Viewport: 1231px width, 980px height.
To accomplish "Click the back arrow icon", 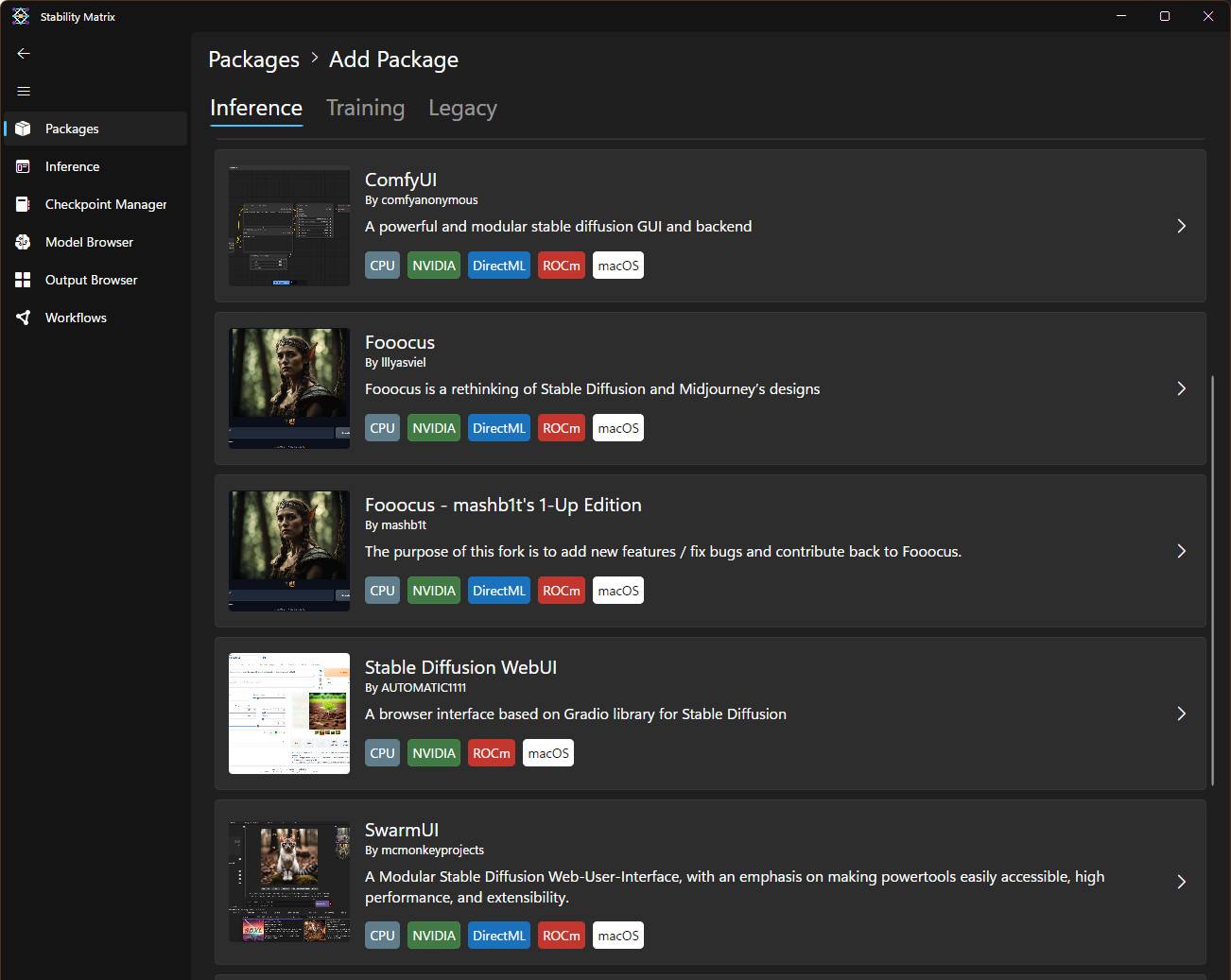I will [x=24, y=54].
